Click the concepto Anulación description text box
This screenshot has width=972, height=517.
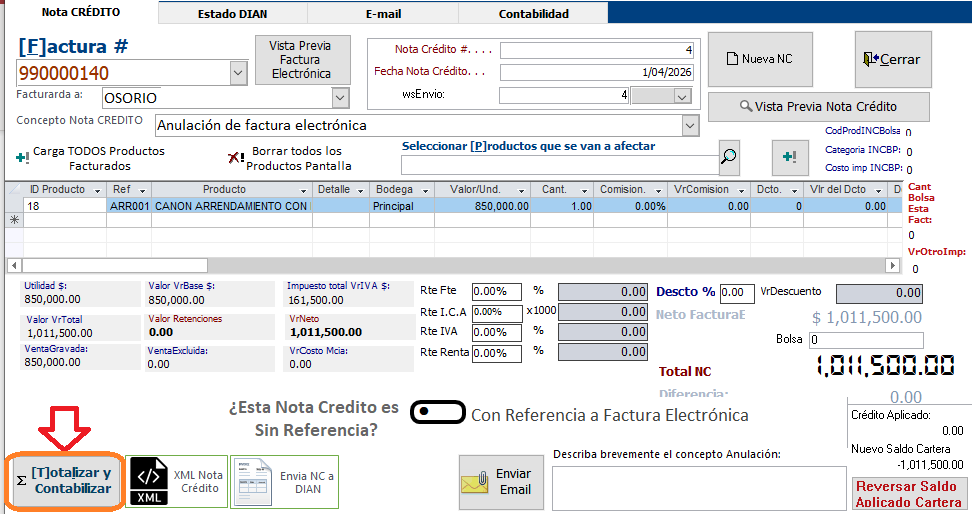(691, 487)
